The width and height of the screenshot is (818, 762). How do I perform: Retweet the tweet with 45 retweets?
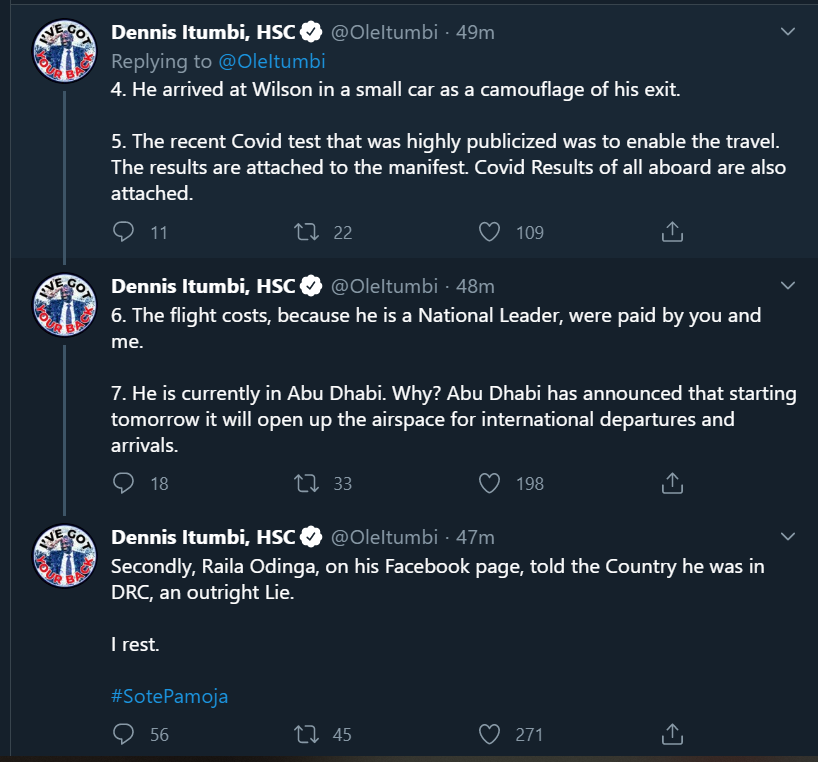(x=306, y=734)
